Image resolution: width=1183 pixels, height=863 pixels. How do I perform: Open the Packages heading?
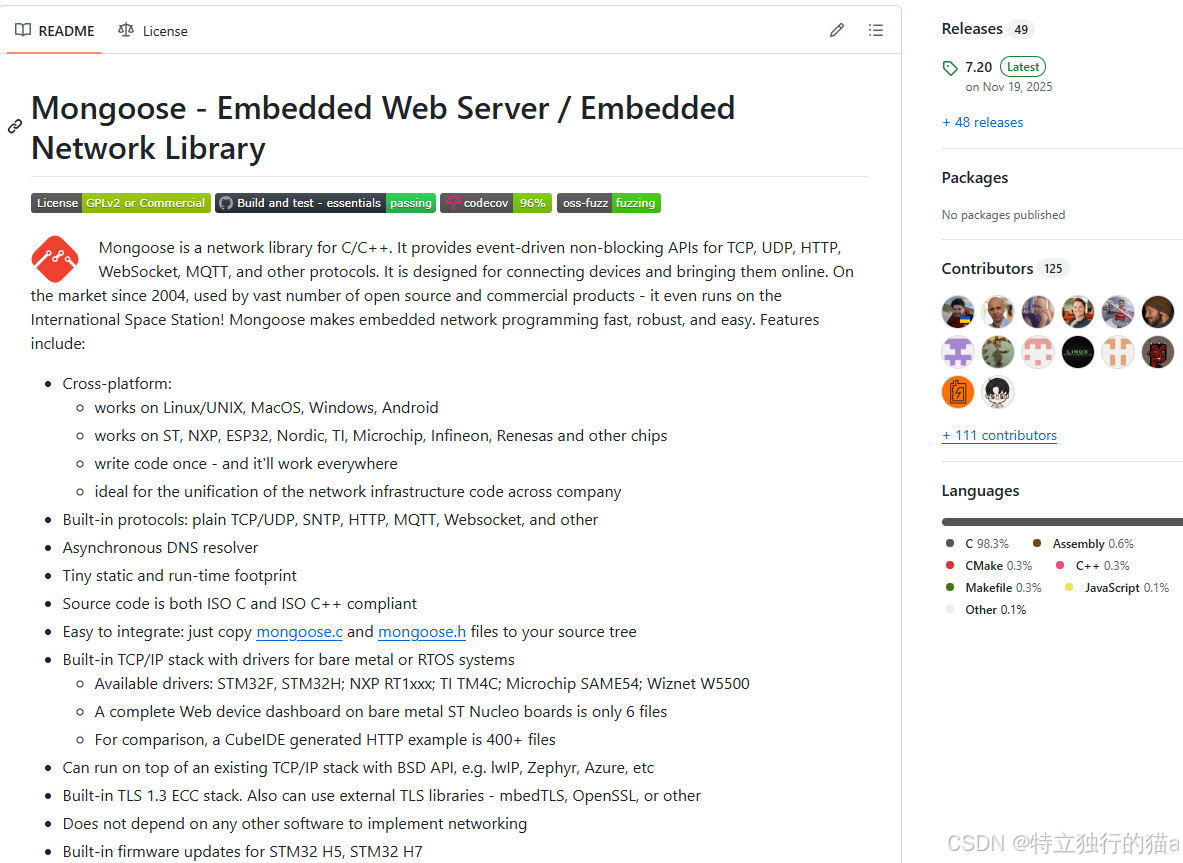pos(975,177)
